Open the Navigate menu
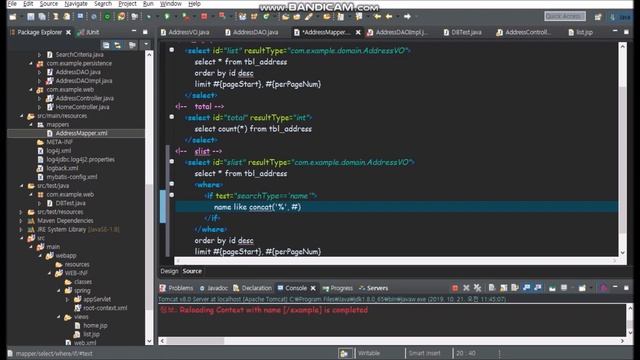 pyautogui.click(x=76, y=4)
